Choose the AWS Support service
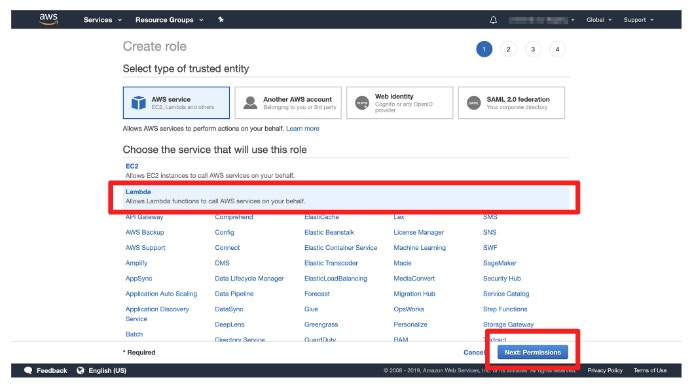 [x=145, y=248]
